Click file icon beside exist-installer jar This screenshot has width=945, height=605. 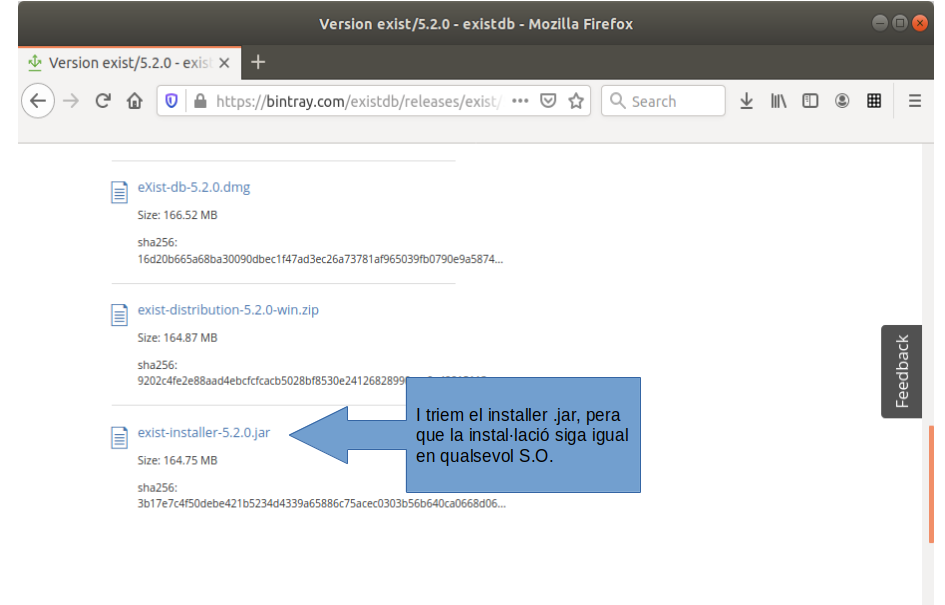click(119, 437)
